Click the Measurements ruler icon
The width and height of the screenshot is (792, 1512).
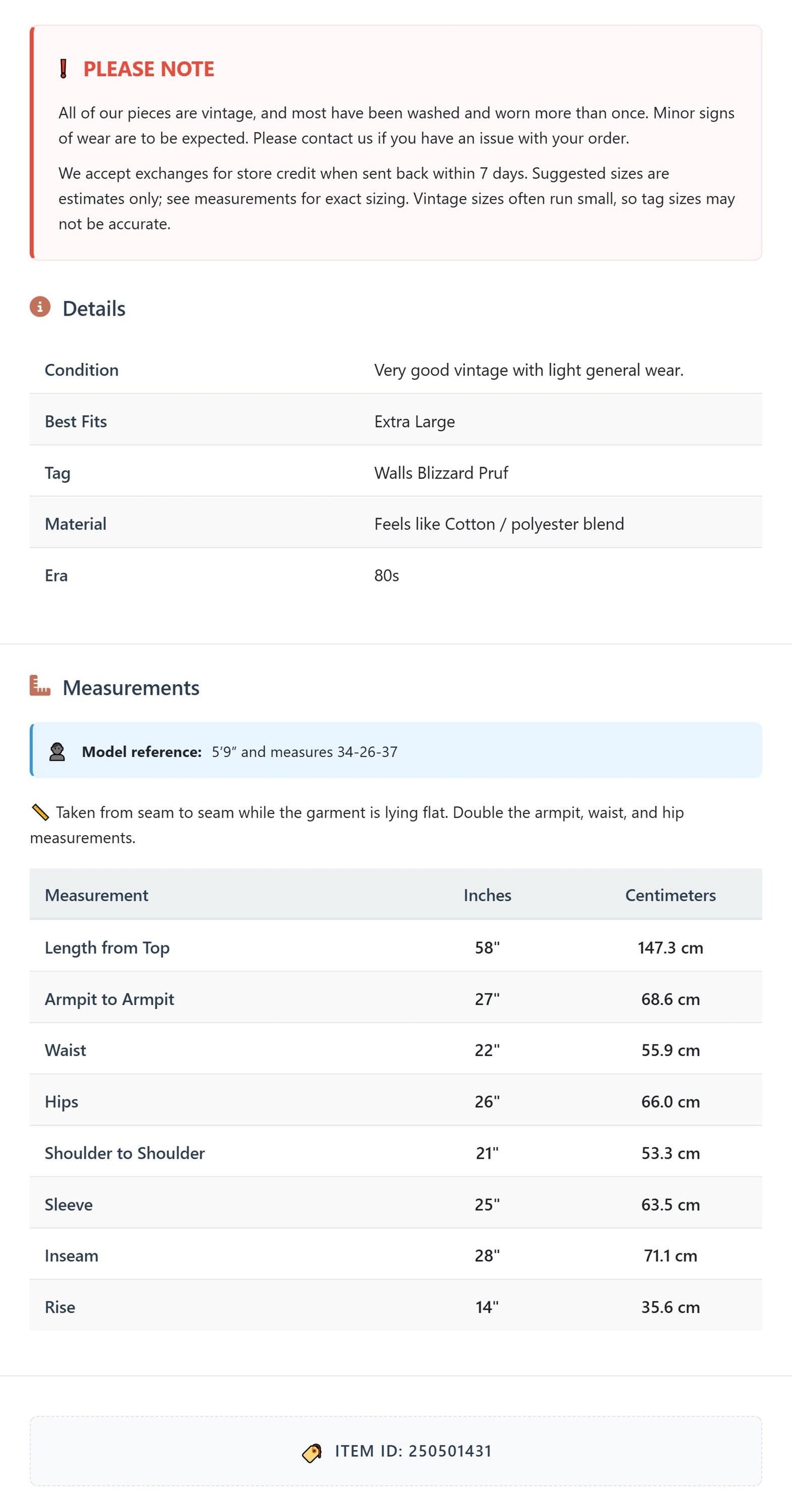(40, 686)
